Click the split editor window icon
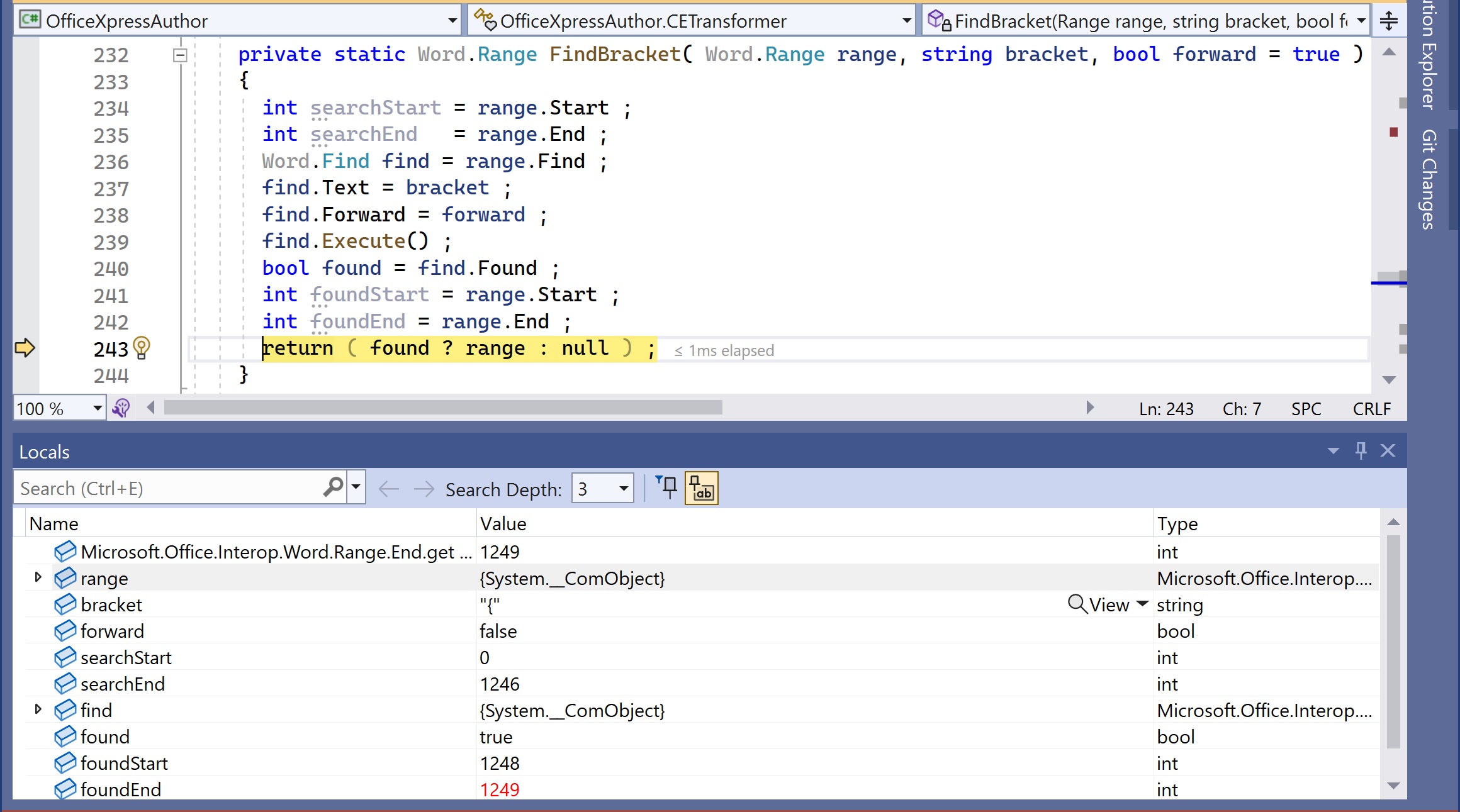Image resolution: width=1460 pixels, height=812 pixels. point(1389,21)
